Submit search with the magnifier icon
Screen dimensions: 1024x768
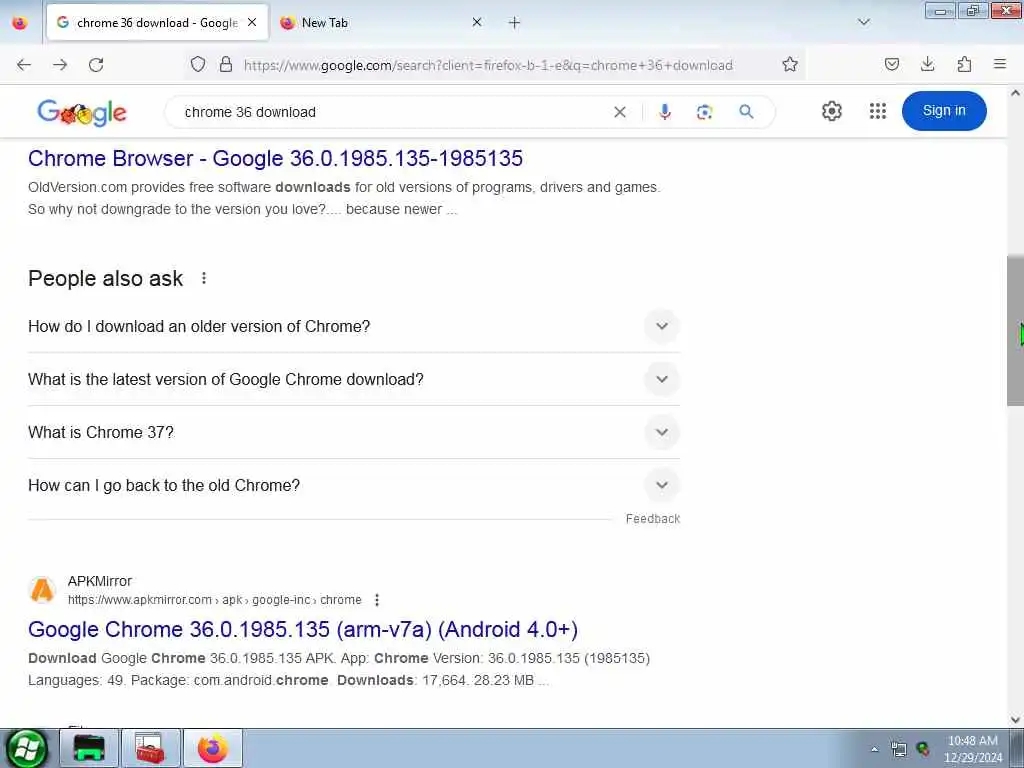tap(746, 112)
